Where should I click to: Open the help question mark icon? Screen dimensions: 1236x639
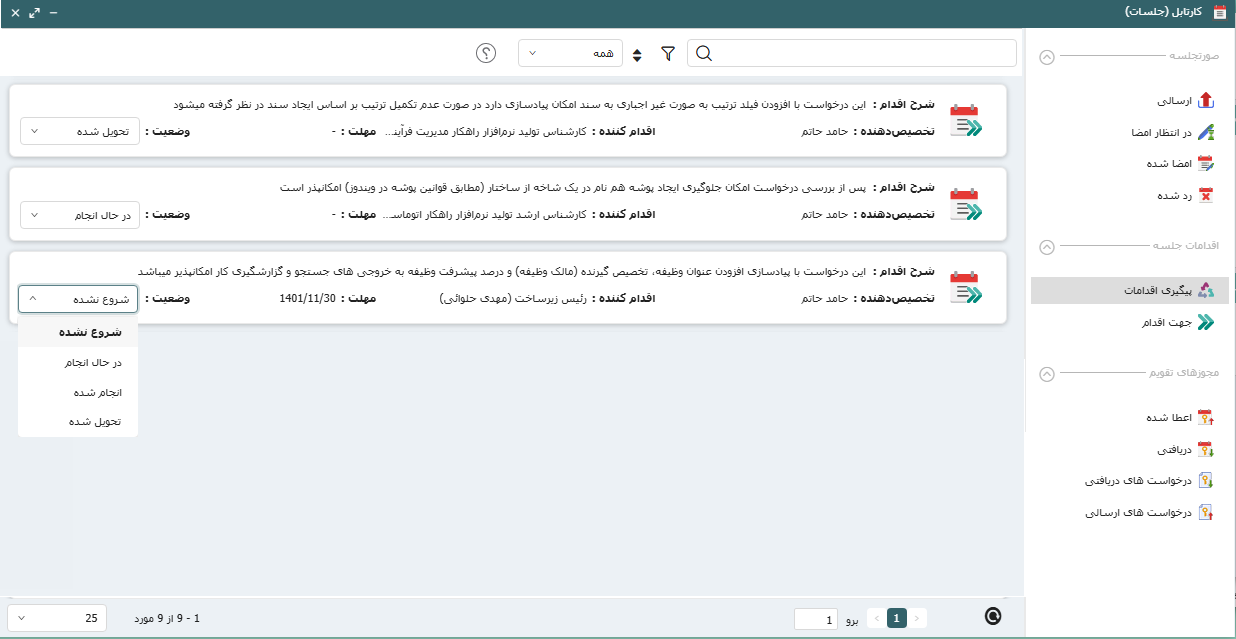[487, 53]
